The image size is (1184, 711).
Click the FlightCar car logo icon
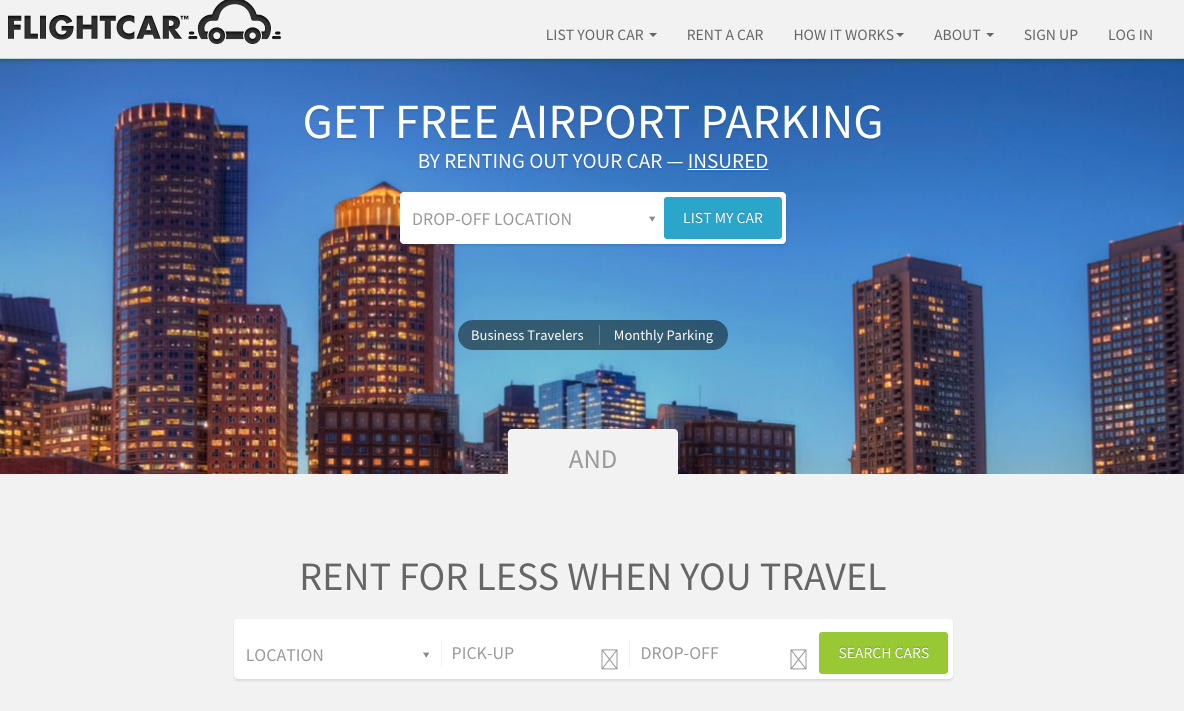(x=234, y=23)
